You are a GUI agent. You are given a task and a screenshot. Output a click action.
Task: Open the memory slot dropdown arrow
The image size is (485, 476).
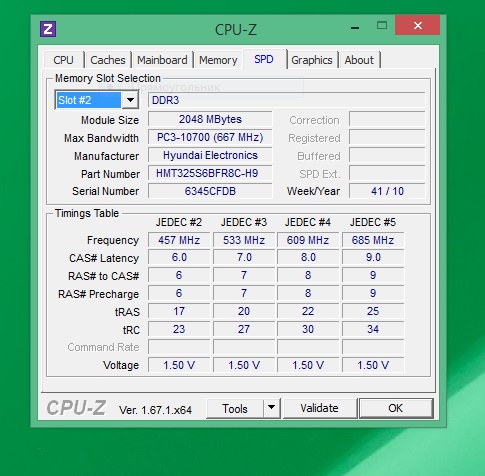[130, 100]
